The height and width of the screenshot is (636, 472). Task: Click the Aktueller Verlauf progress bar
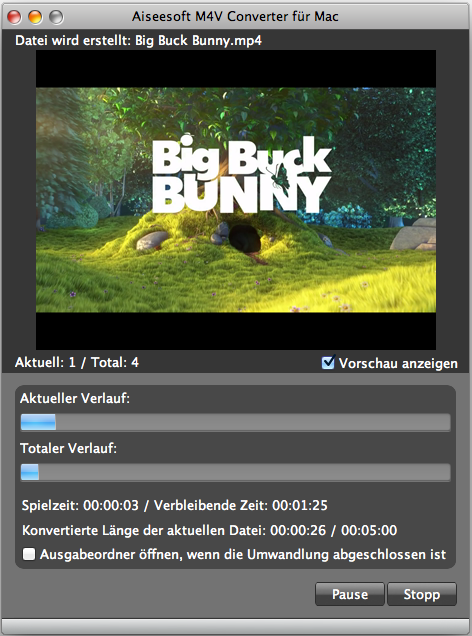tap(235, 422)
